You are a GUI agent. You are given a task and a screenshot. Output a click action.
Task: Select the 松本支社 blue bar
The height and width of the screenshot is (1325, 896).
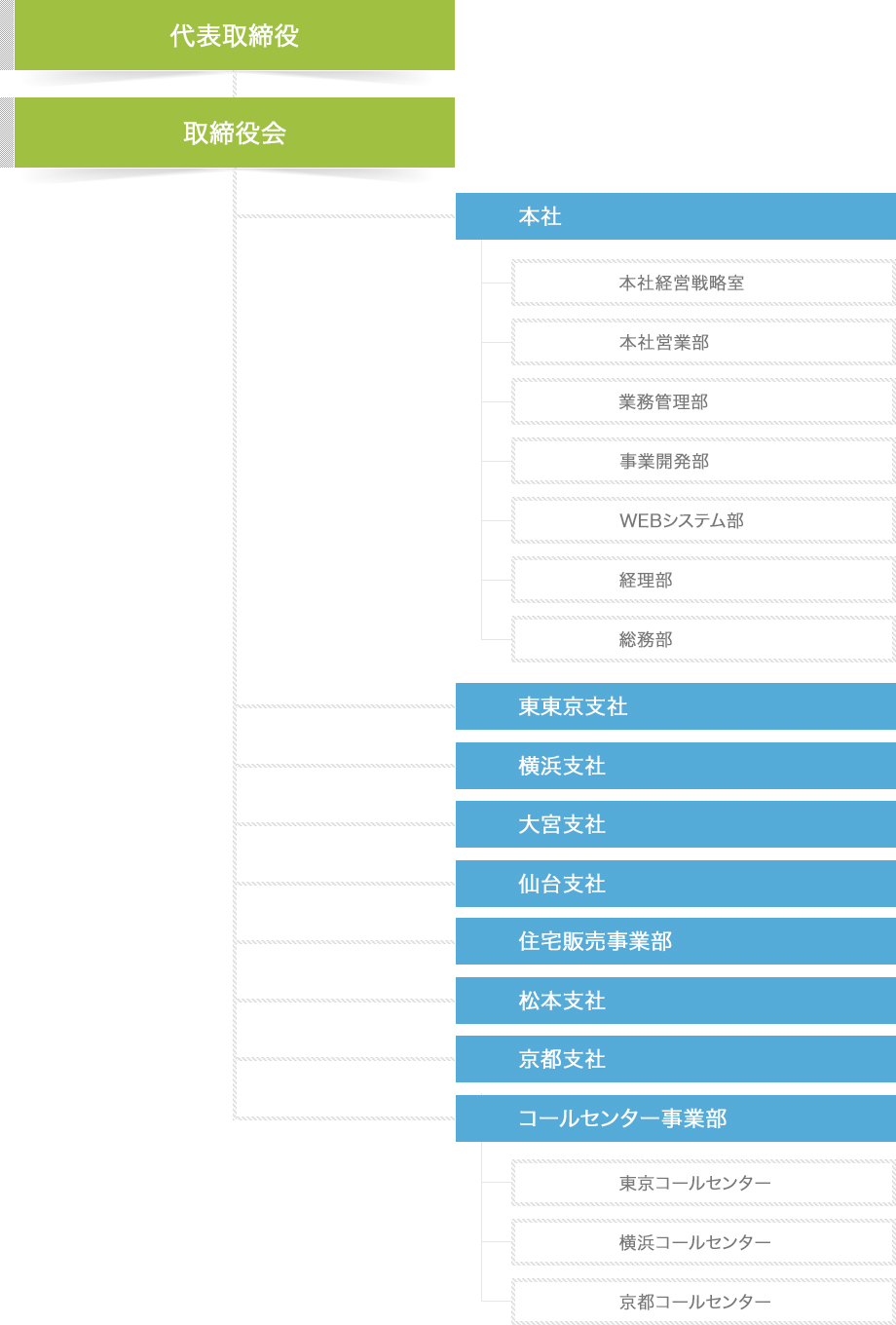pos(676,1001)
